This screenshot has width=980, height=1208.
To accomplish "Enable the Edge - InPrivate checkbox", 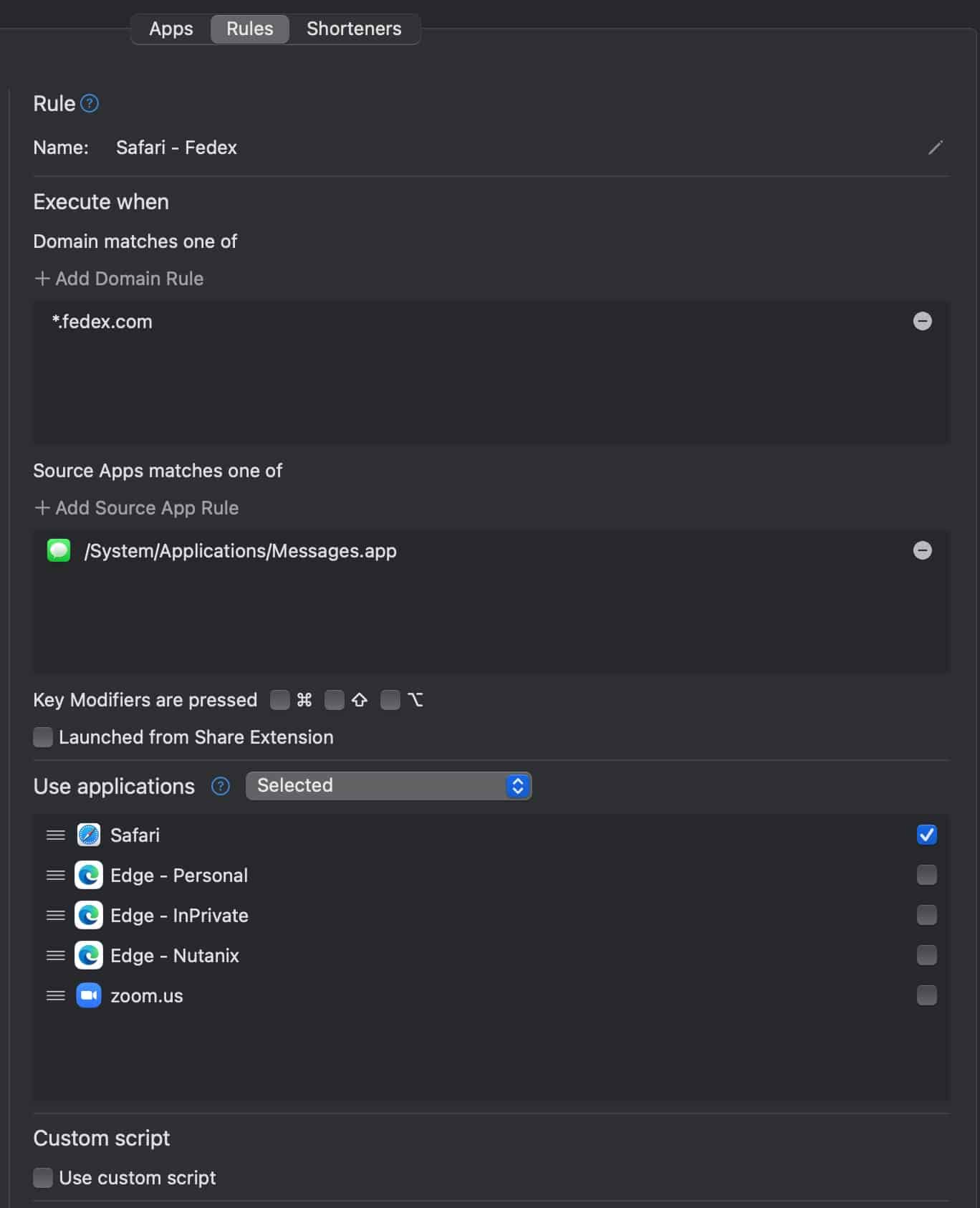I will click(x=927, y=915).
